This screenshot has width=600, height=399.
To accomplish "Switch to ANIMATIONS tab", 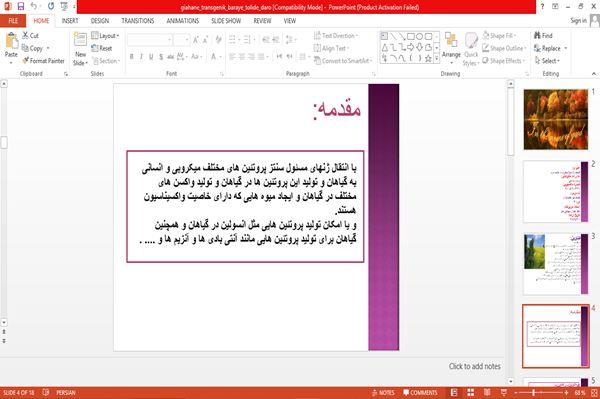I will click(183, 21).
